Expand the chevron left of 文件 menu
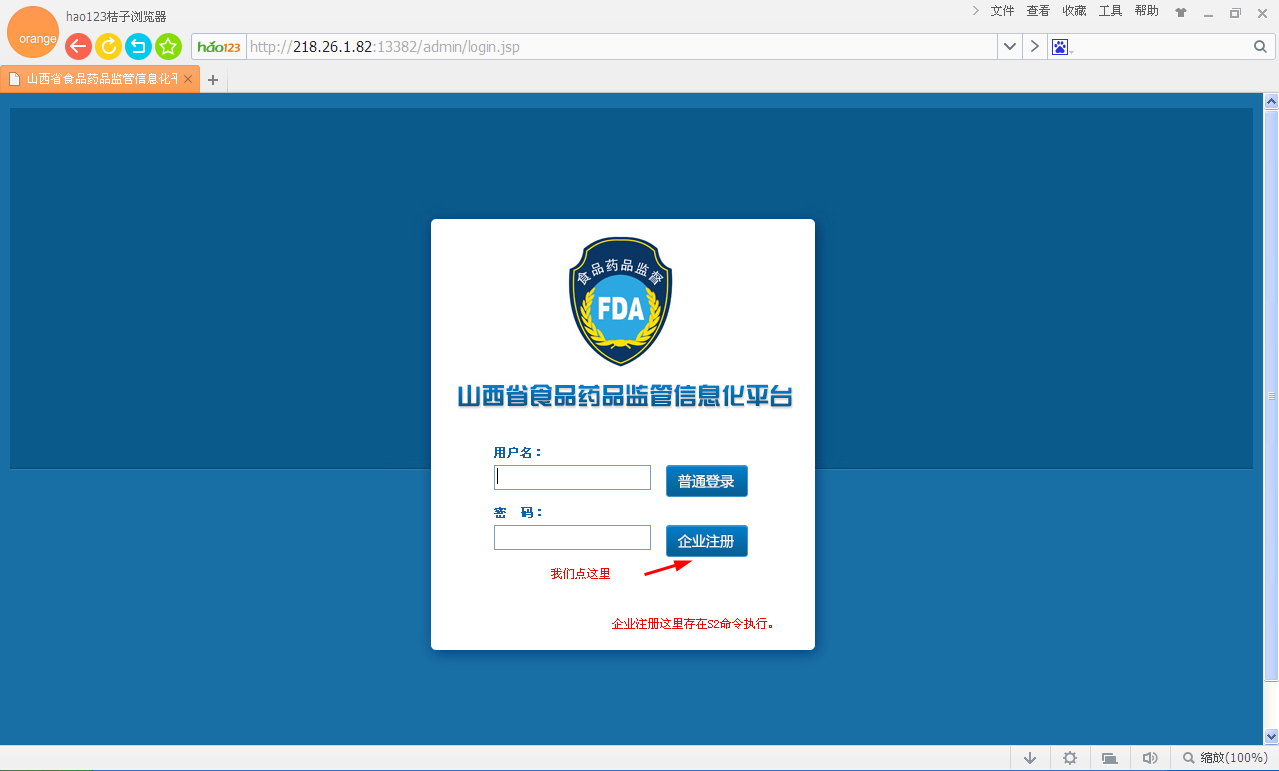This screenshot has height=771, width=1279. [976, 11]
